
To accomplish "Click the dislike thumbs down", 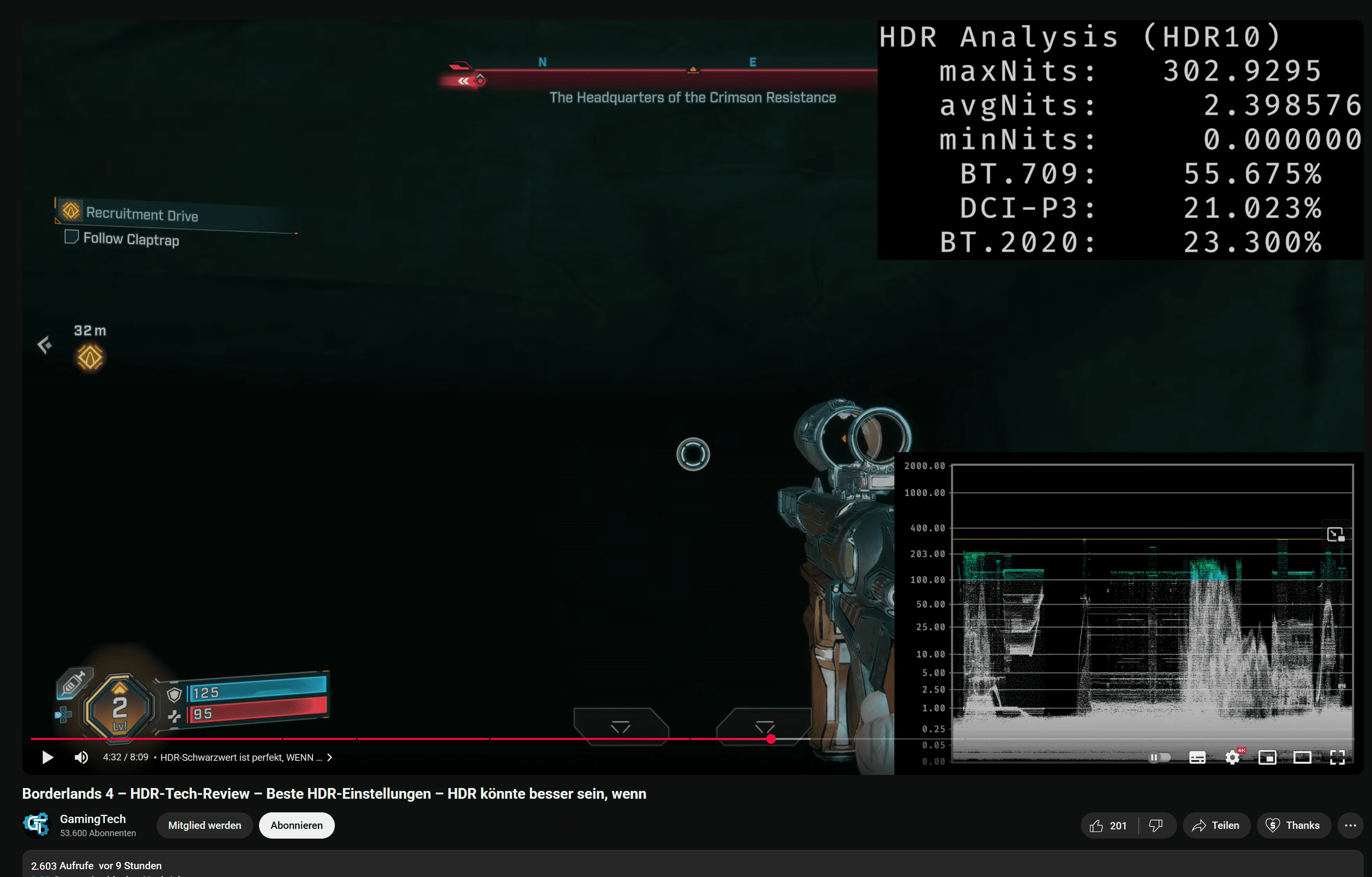I will (x=1156, y=826).
